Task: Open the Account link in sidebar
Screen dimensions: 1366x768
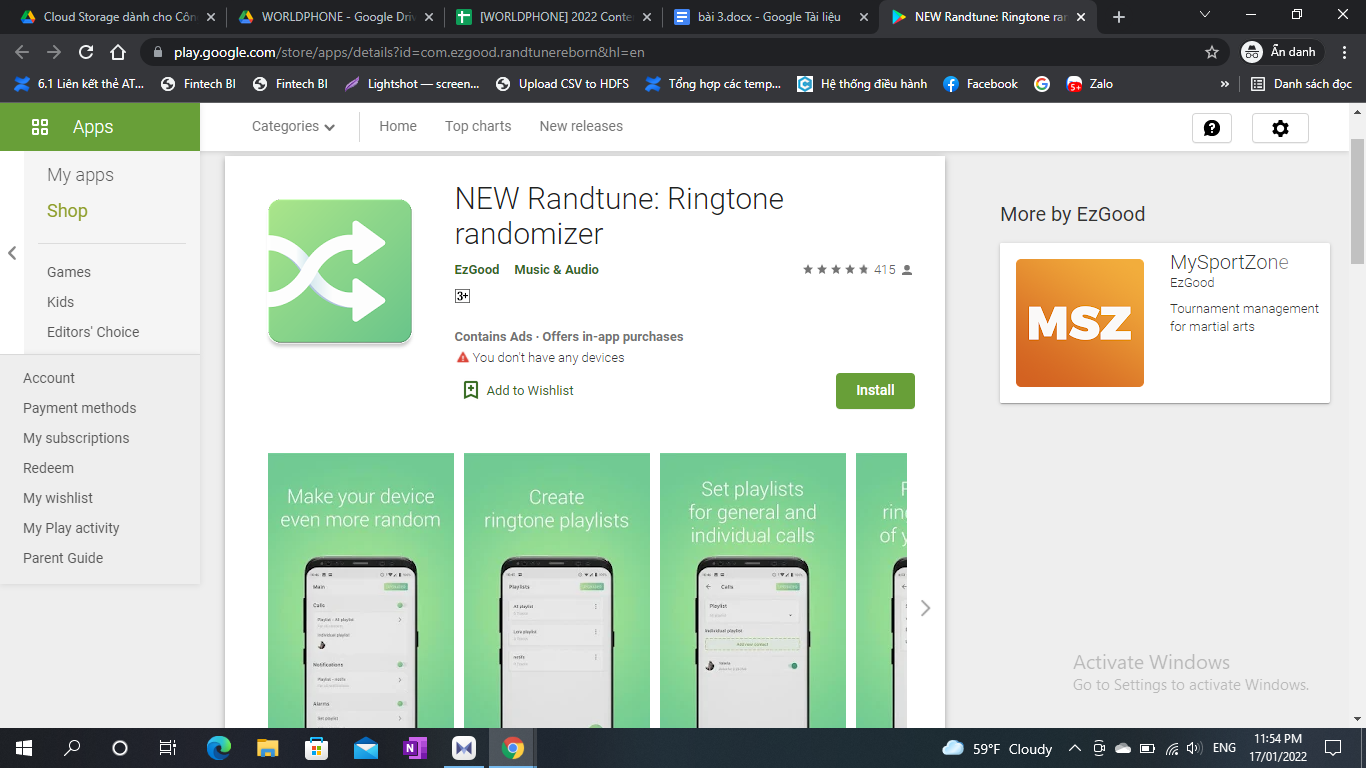Action: click(x=49, y=378)
